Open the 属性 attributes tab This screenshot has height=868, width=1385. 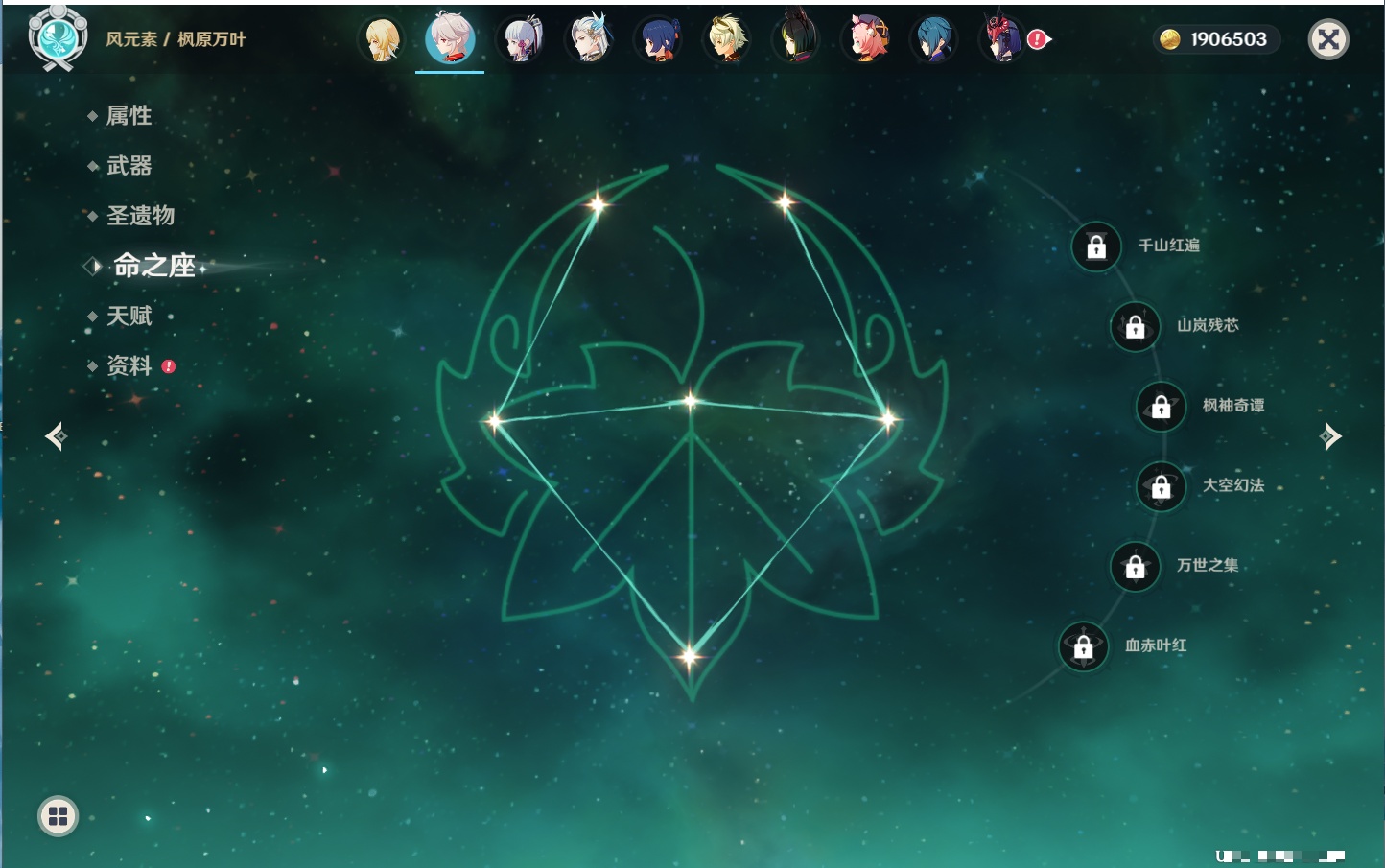click(x=129, y=116)
